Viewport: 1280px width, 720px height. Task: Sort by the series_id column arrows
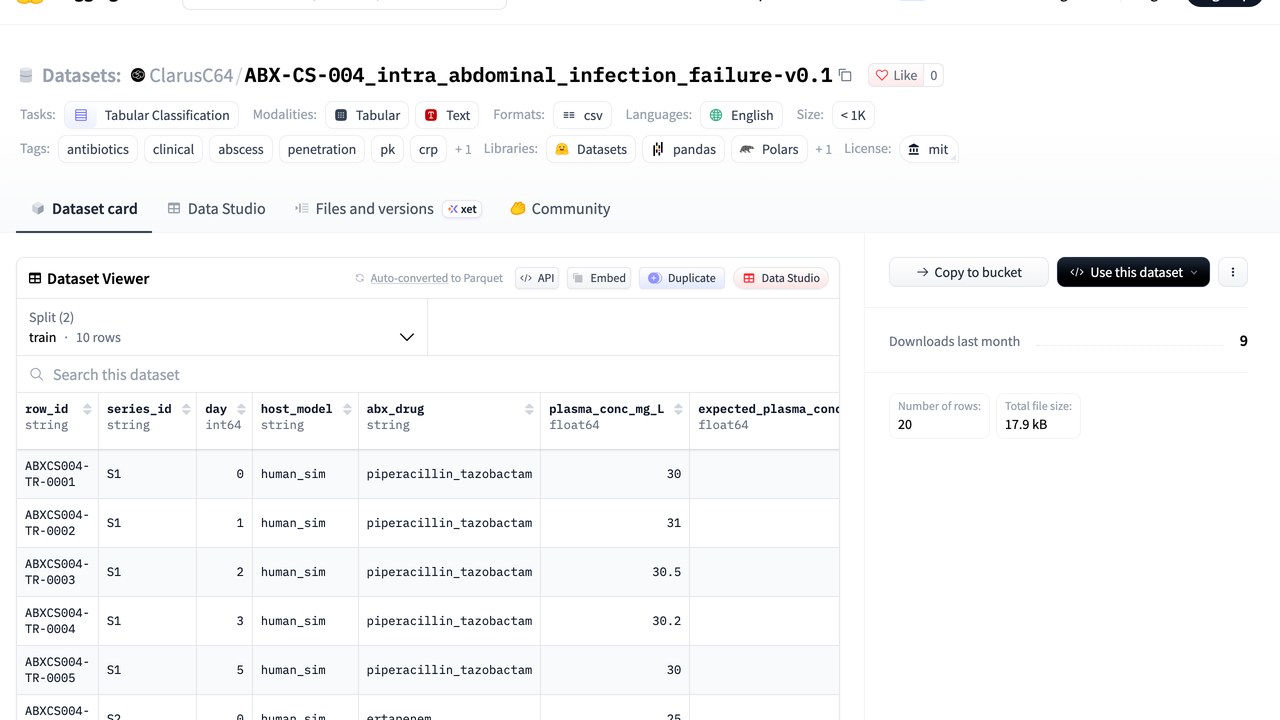[x=185, y=409]
